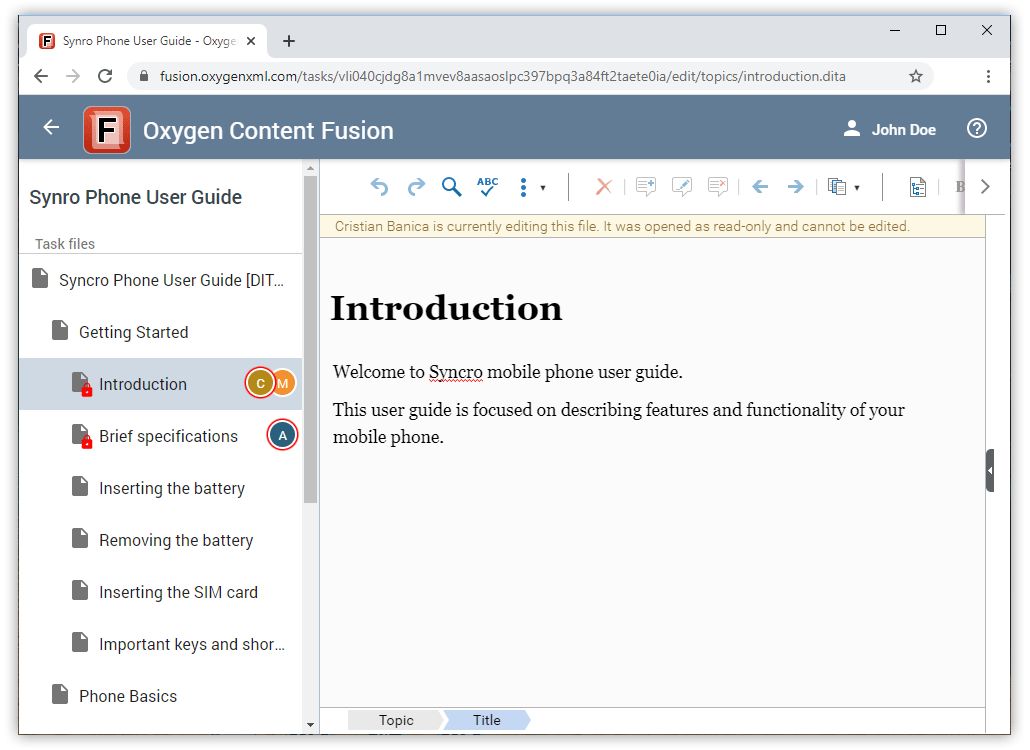Screen dimensions: 1030x750
Task: Open the copy pages dropdown in toolbar
Action: (x=843, y=187)
